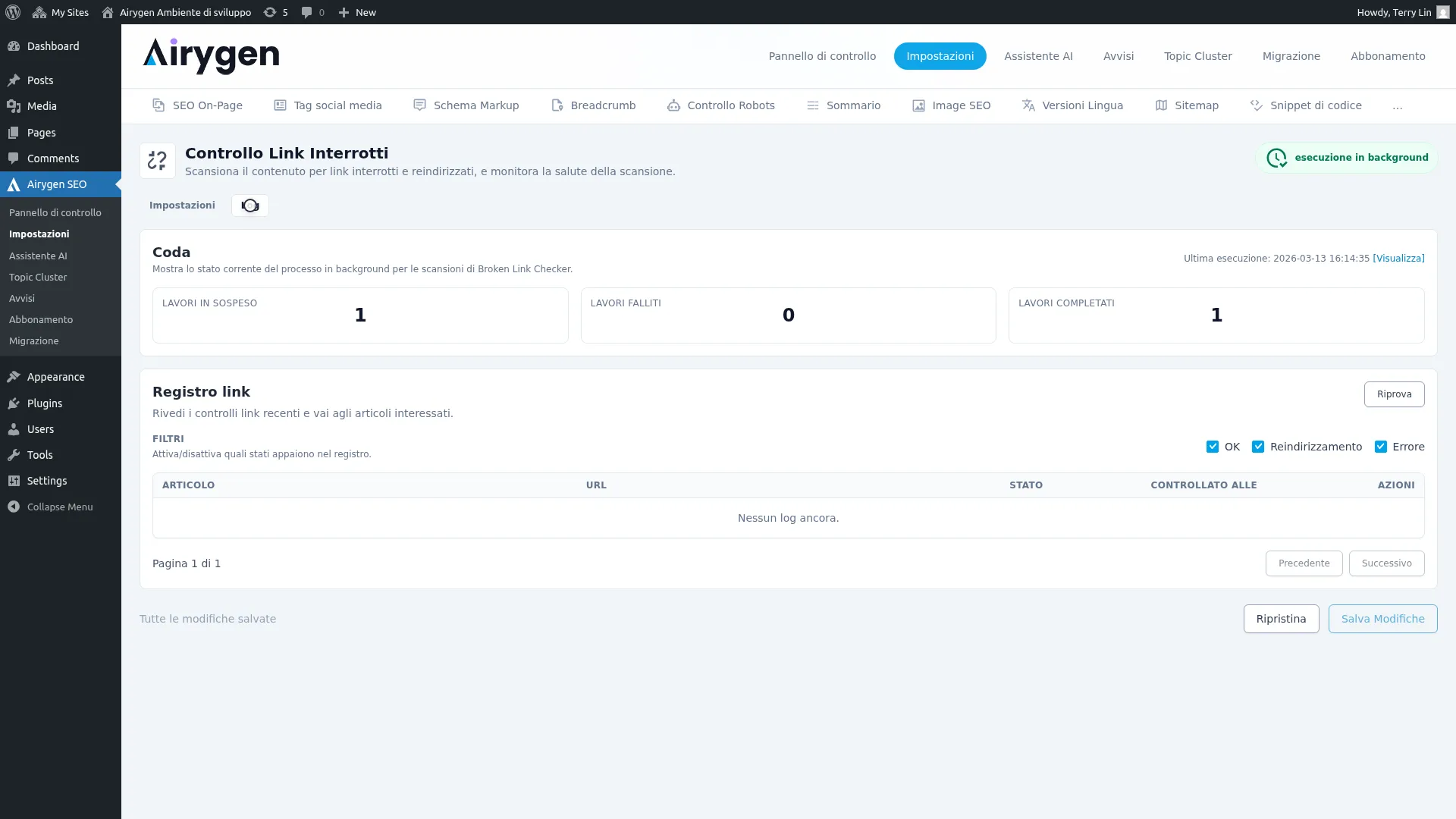1456x819 pixels.
Task: Open Migrazione in sidebar submenu
Action: point(34,341)
